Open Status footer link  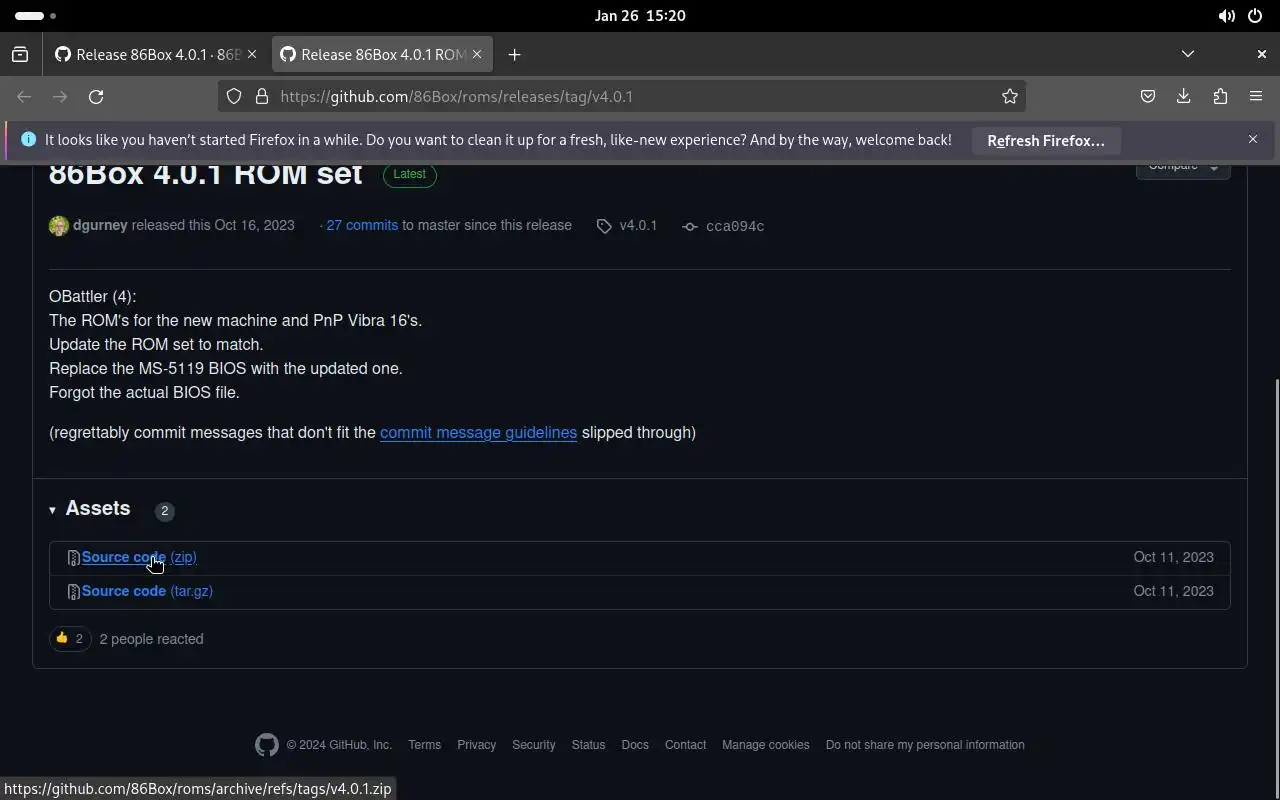(x=588, y=745)
